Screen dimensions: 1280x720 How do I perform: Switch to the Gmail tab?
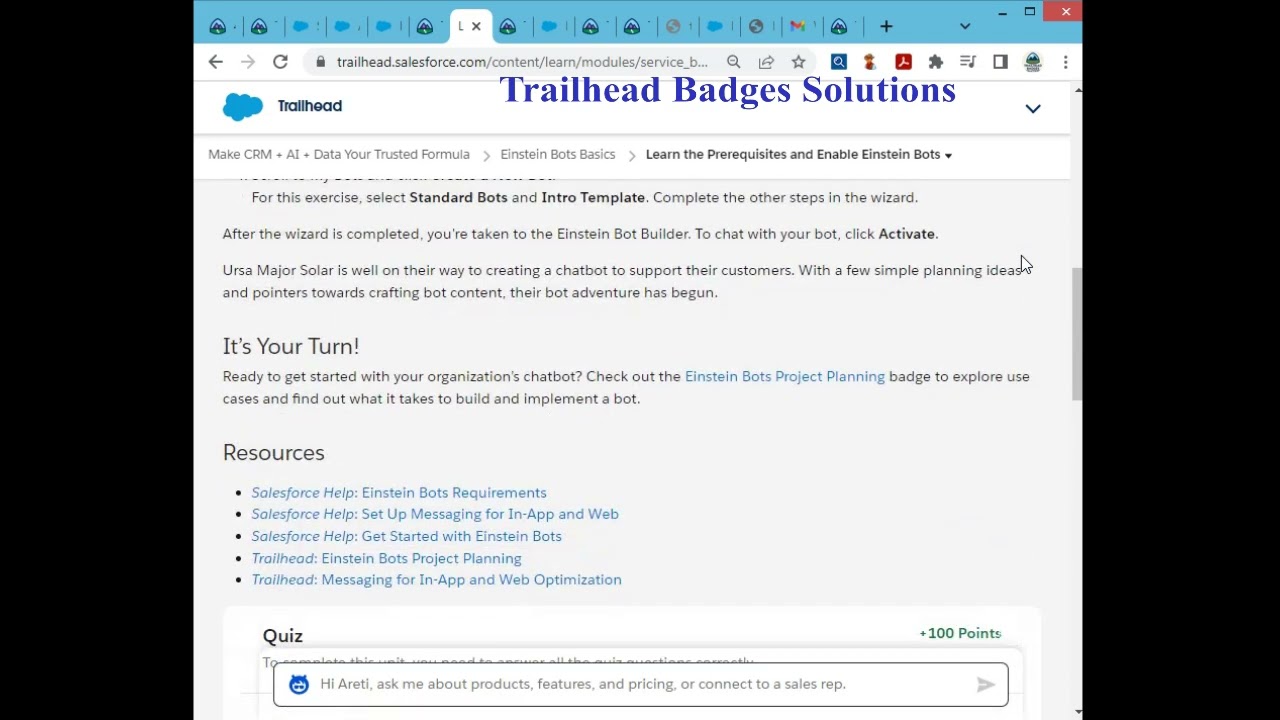coord(797,27)
